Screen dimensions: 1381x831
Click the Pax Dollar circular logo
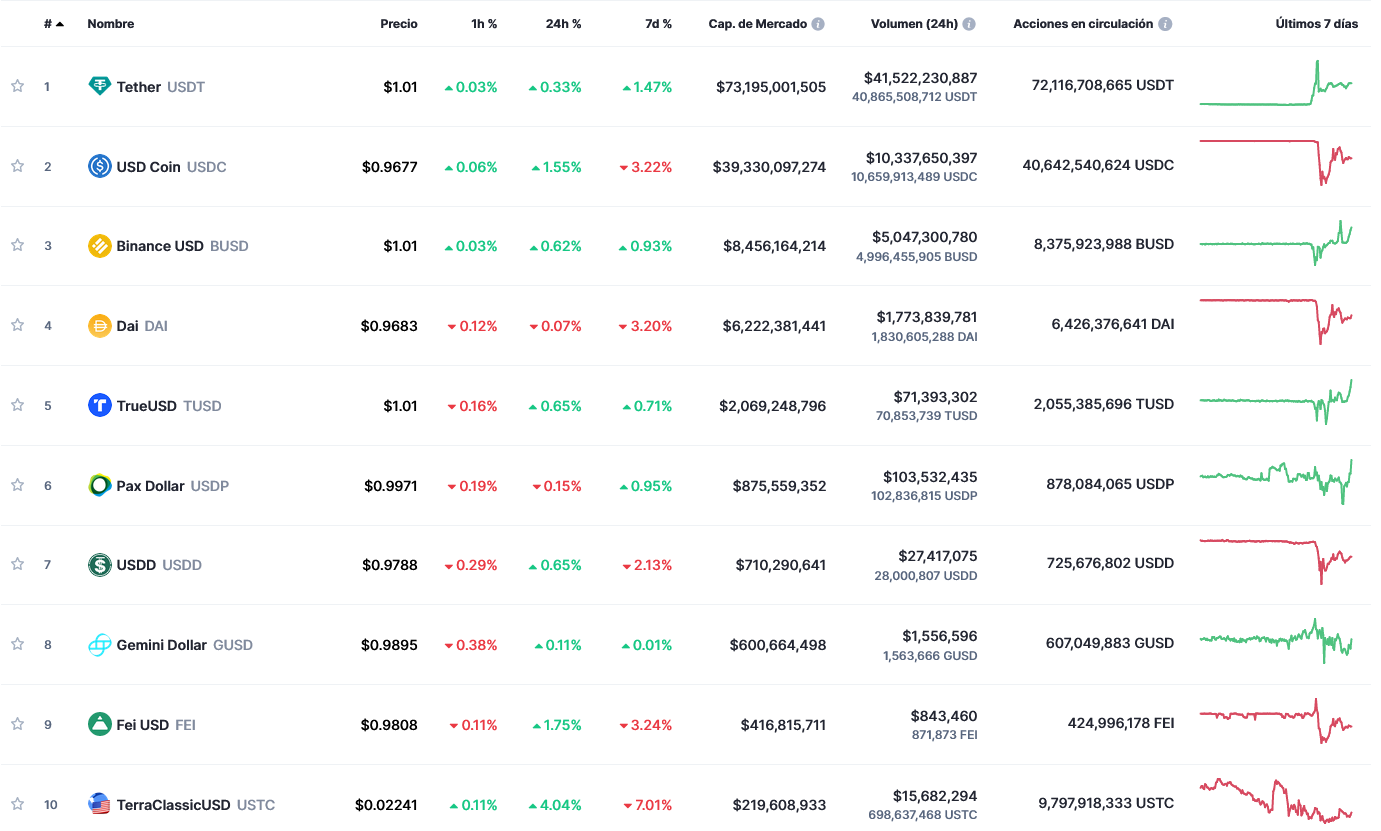pyautogui.click(x=97, y=485)
